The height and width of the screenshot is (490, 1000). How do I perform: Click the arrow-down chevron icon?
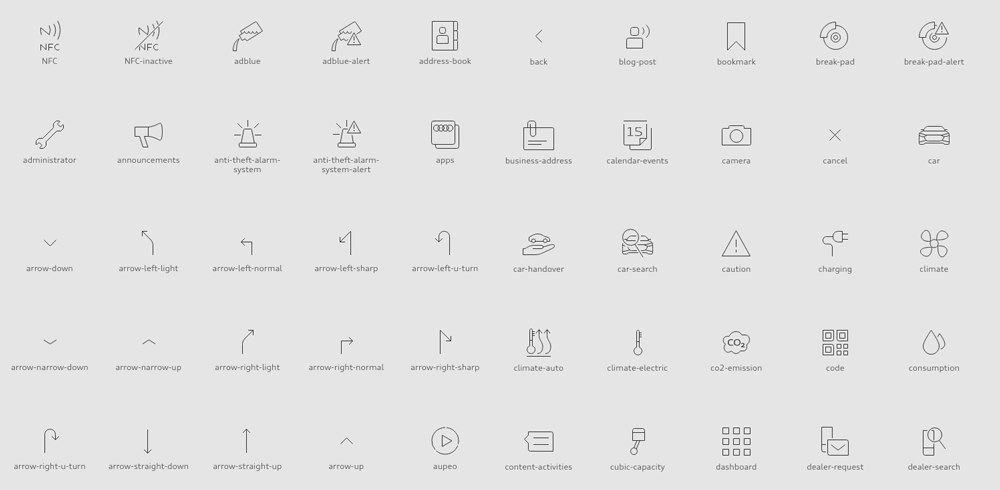point(49,243)
